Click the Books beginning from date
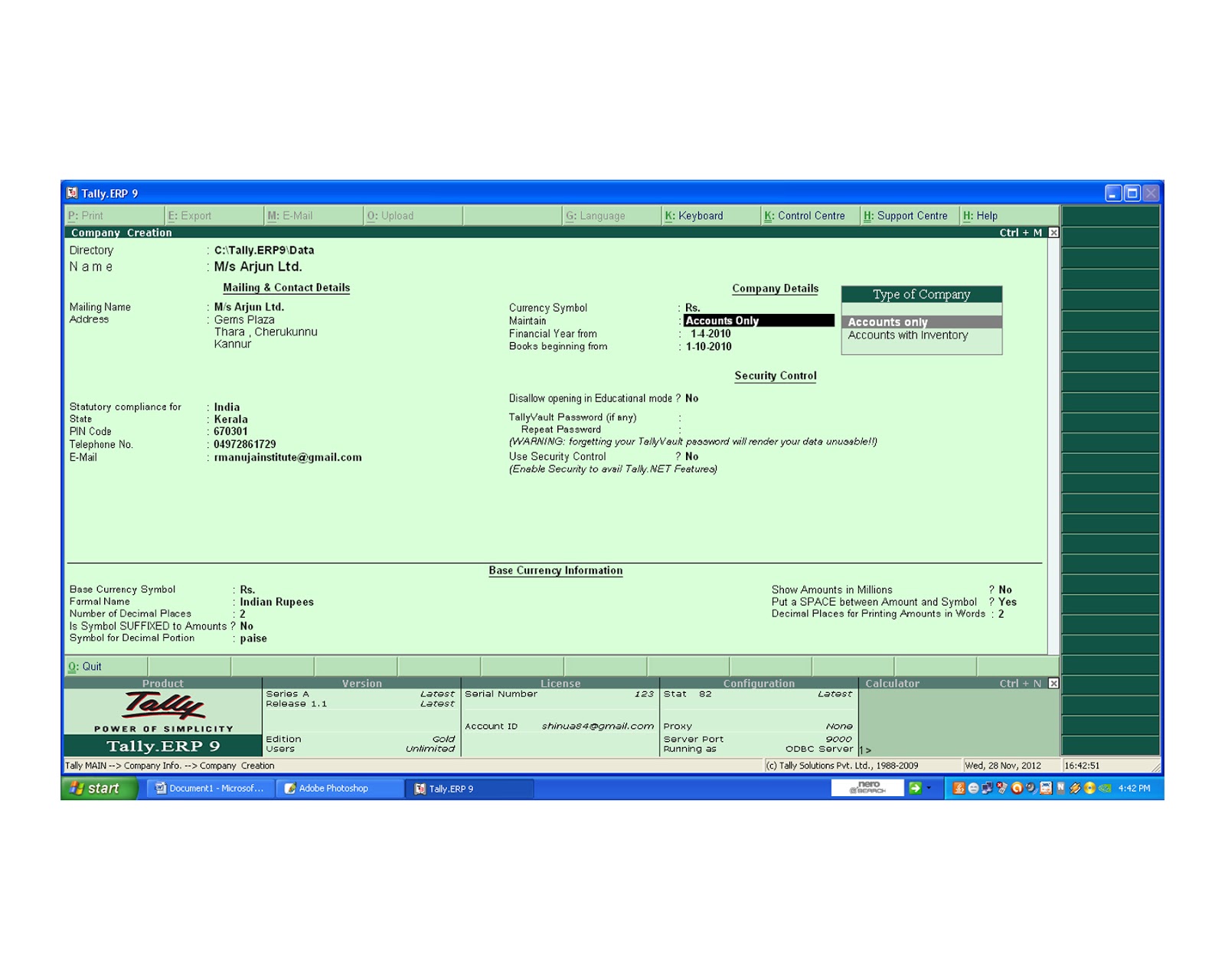Screen dimensions: 1225x980 708,347
